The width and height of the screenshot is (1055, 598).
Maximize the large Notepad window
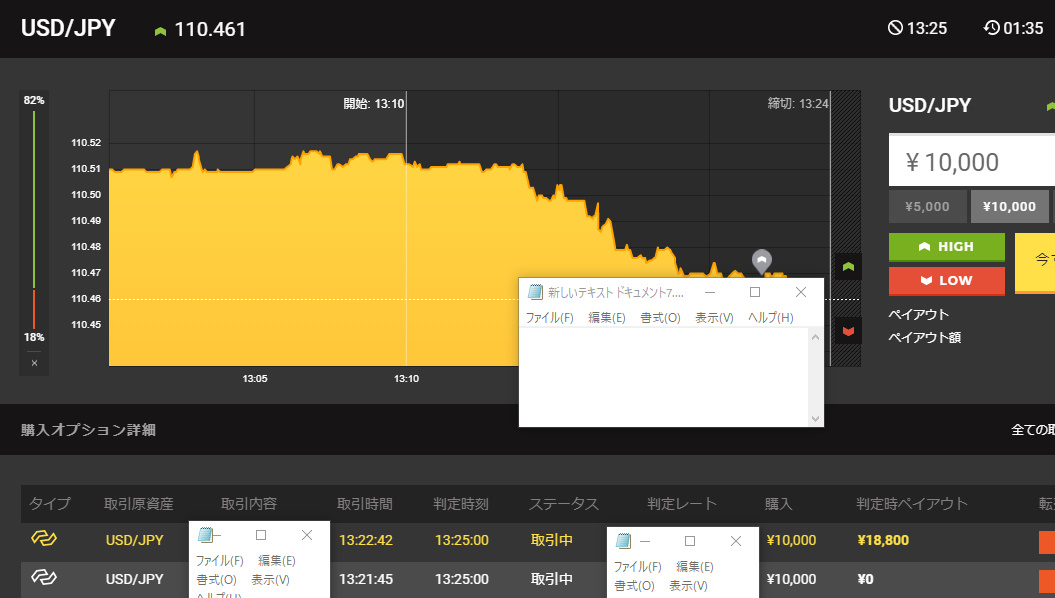755,292
